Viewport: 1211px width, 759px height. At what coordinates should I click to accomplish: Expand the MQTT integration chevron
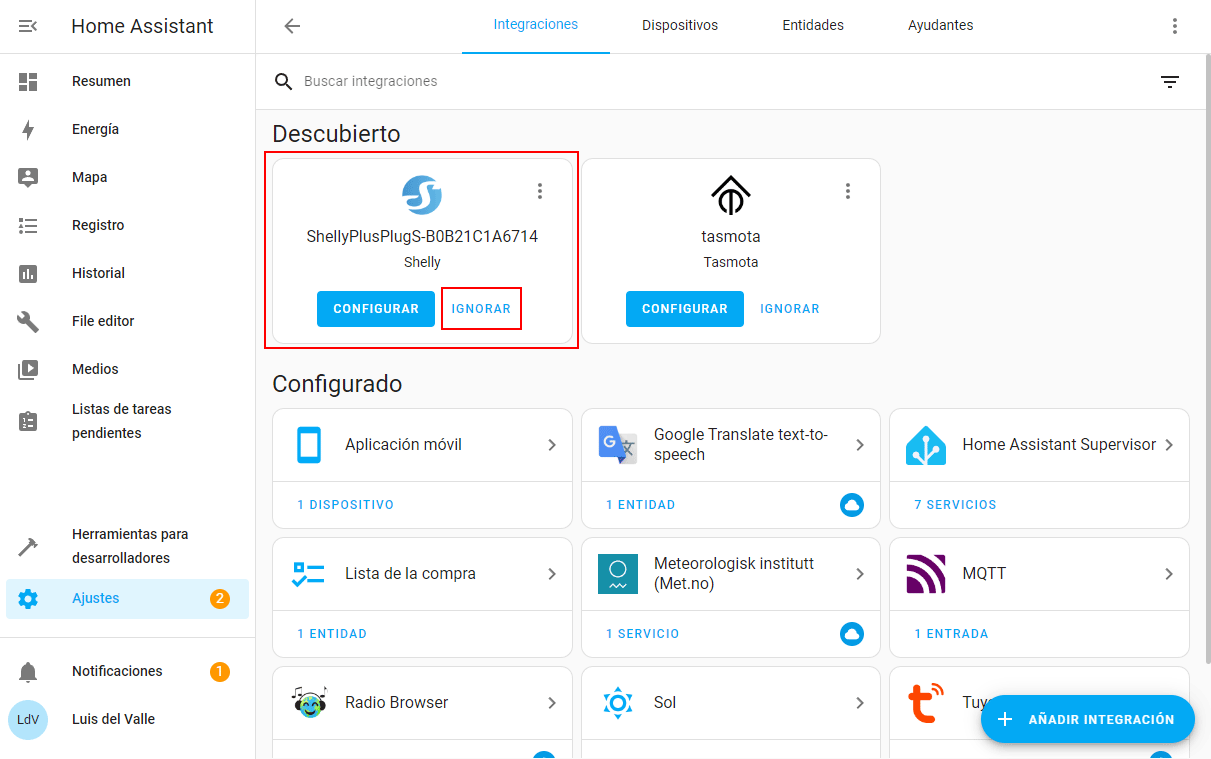tap(1169, 574)
